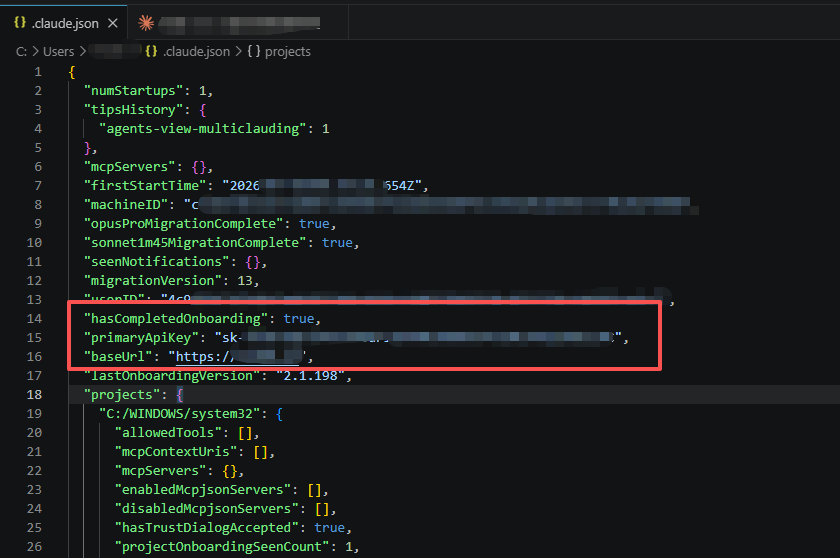The width and height of the screenshot is (840, 558).
Task: Select the Users breadcrumb segment
Action: click(58, 51)
